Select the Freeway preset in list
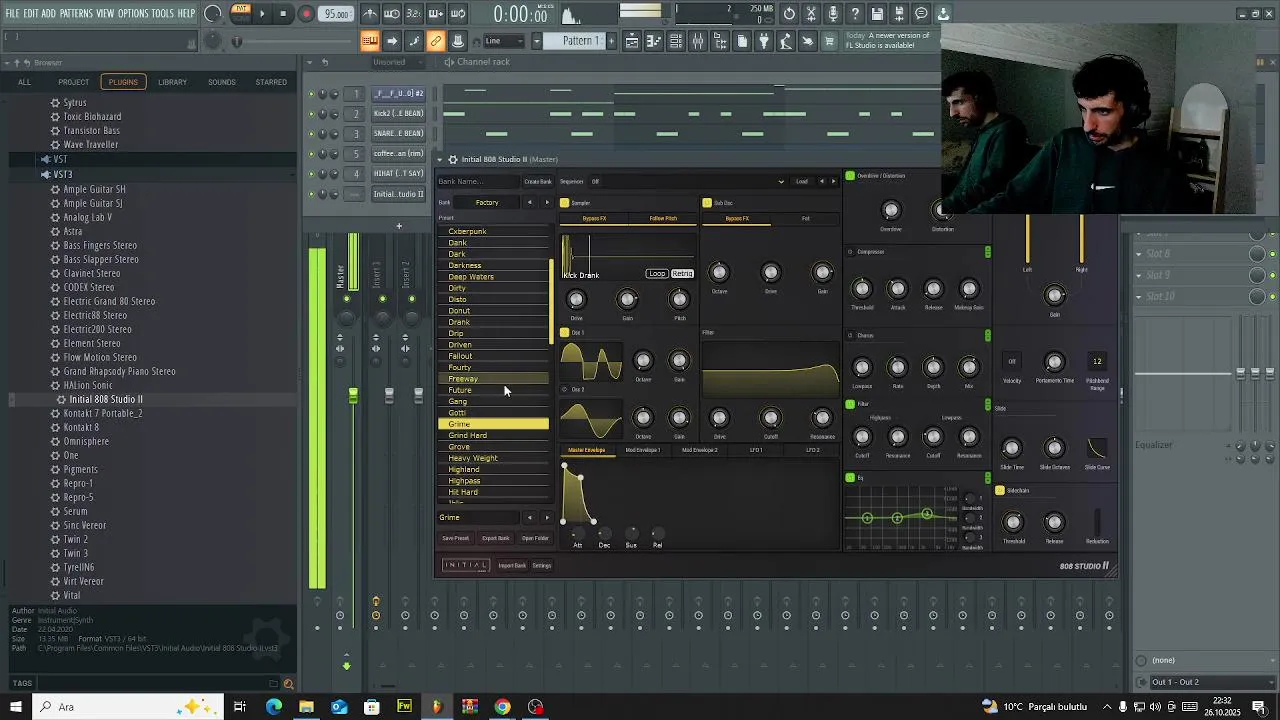Screen dimensions: 1280x720 (493, 379)
